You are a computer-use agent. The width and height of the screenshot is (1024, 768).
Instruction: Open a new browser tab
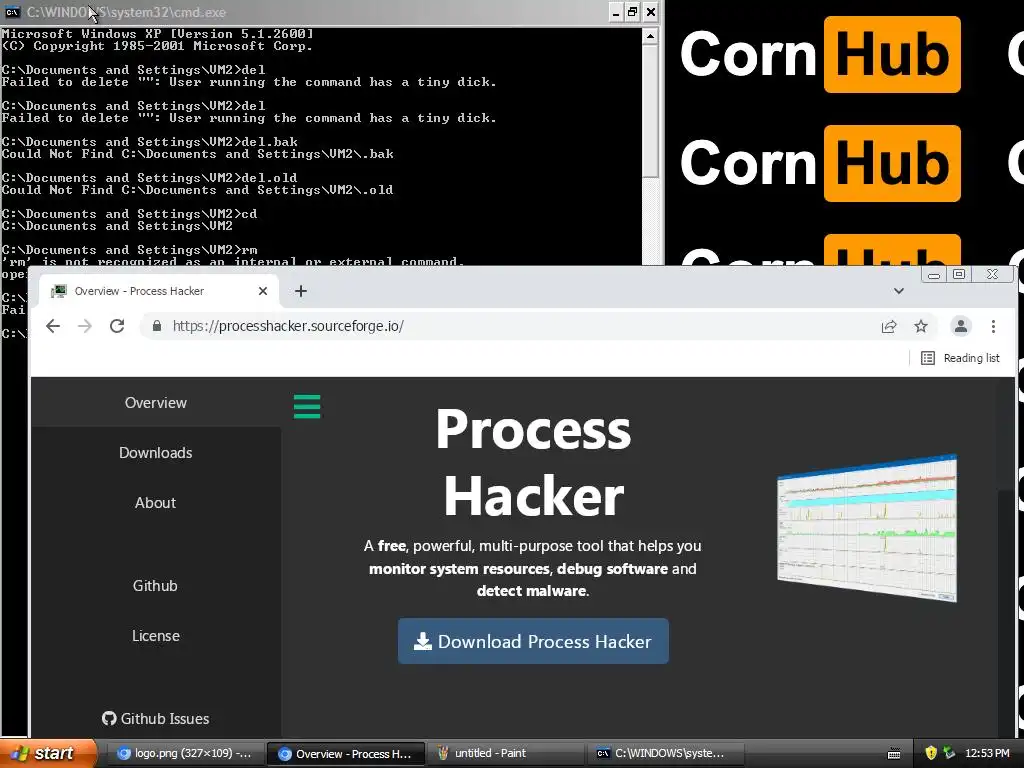coord(300,291)
